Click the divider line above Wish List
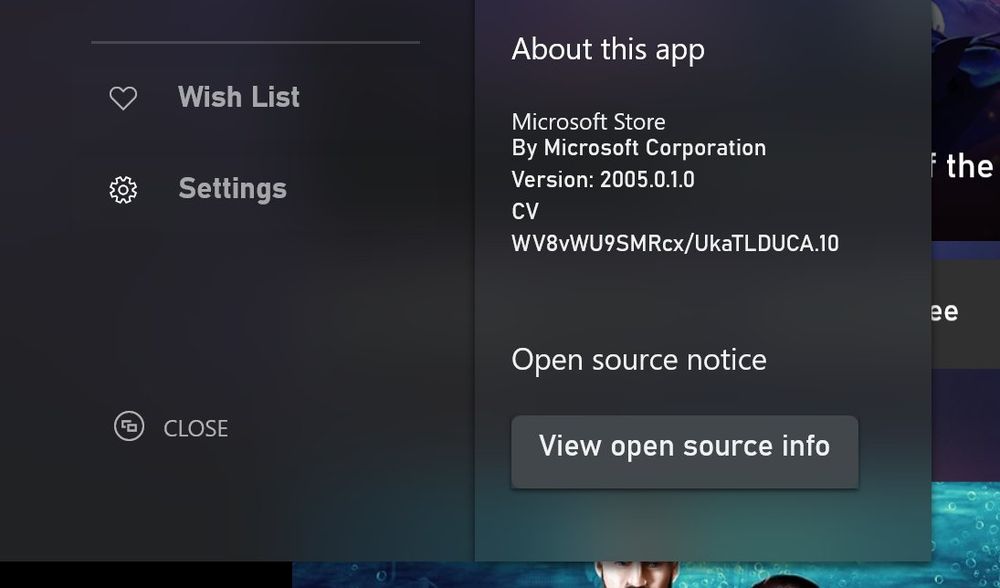Image resolution: width=1000 pixels, height=588 pixels. [255, 43]
